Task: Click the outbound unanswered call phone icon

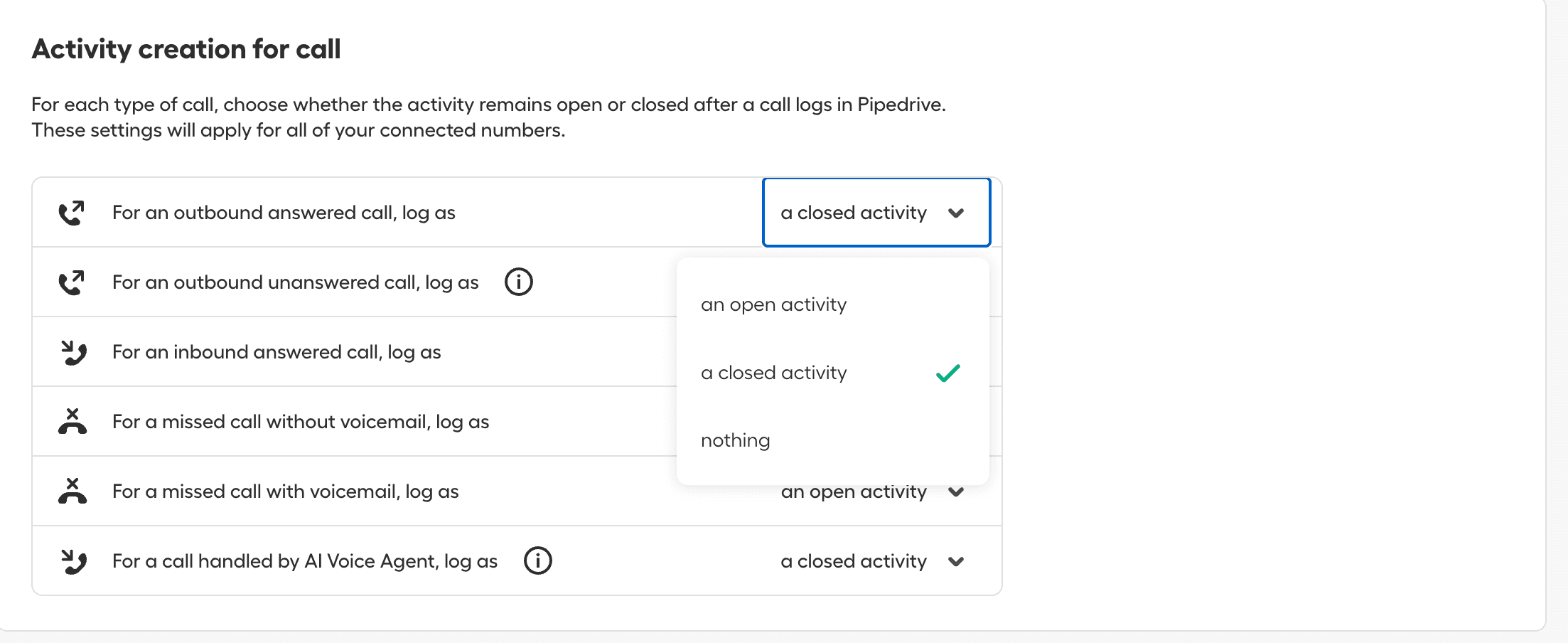Action: click(71, 282)
